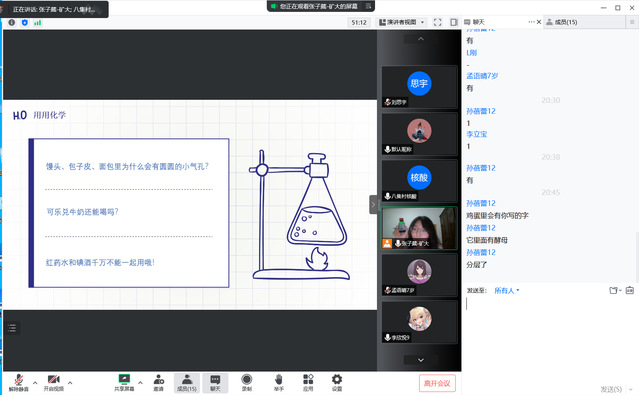Open the apps grid icon
Image resolution: width=639 pixels, height=395 pixels.
pos(308,382)
